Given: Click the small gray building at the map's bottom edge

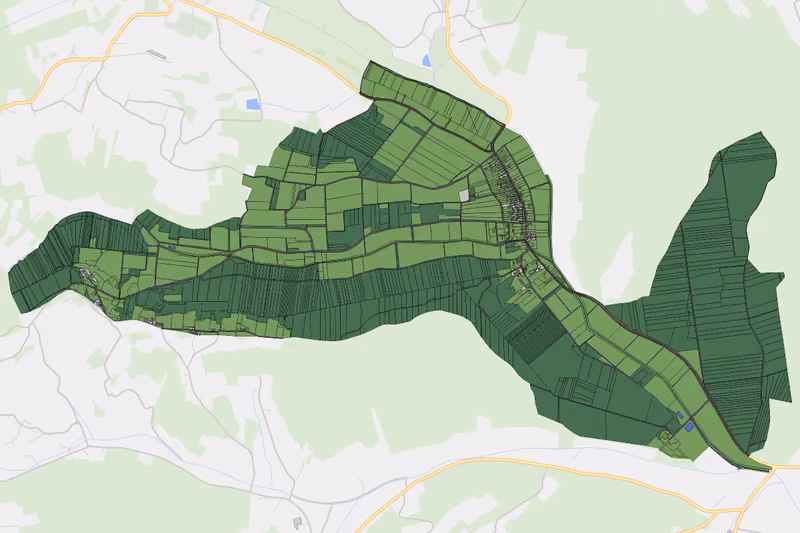Looking at the screenshot, I should pyautogui.click(x=297, y=522).
